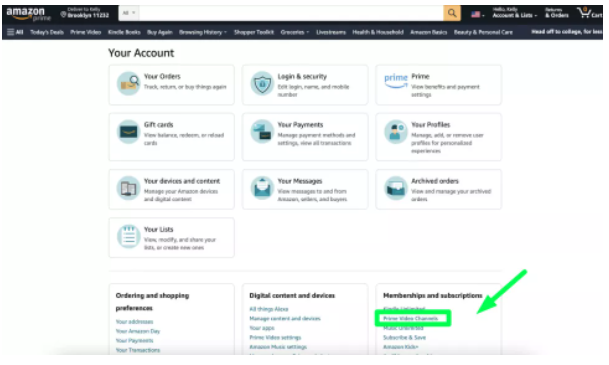This screenshot has height=365, width=609.
Task: Click the orange search magnifier button
Action: coord(452,13)
